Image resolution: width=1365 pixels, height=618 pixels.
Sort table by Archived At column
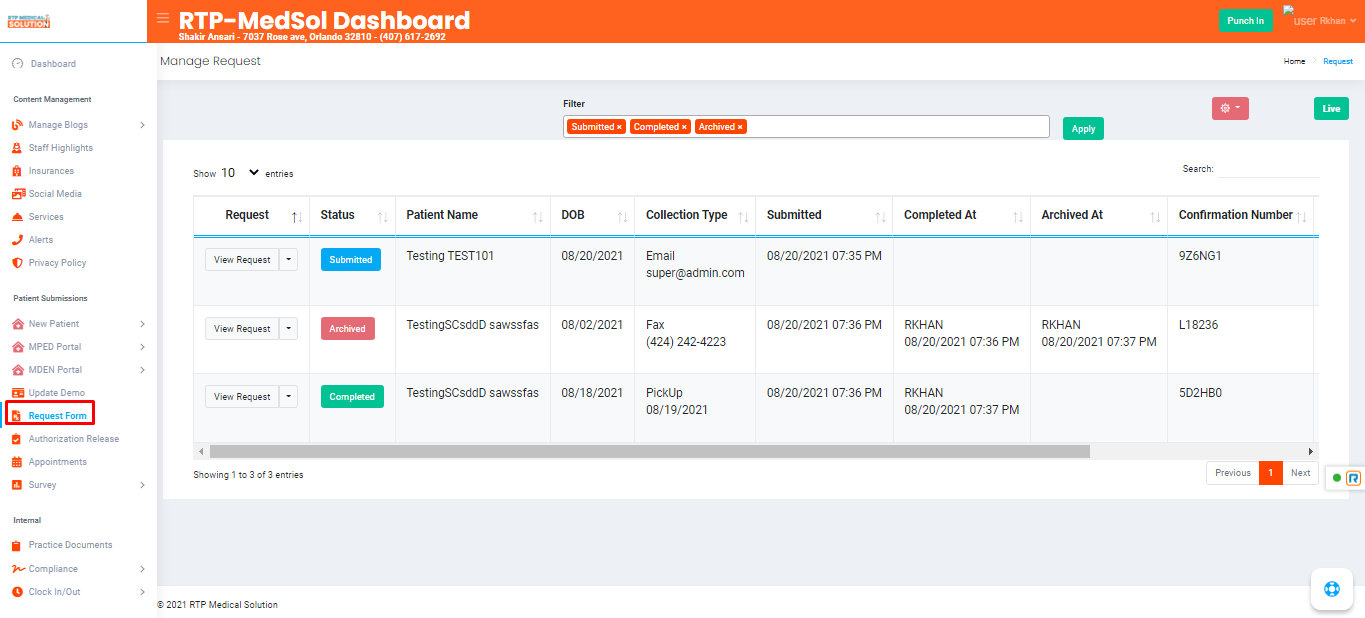point(1099,215)
